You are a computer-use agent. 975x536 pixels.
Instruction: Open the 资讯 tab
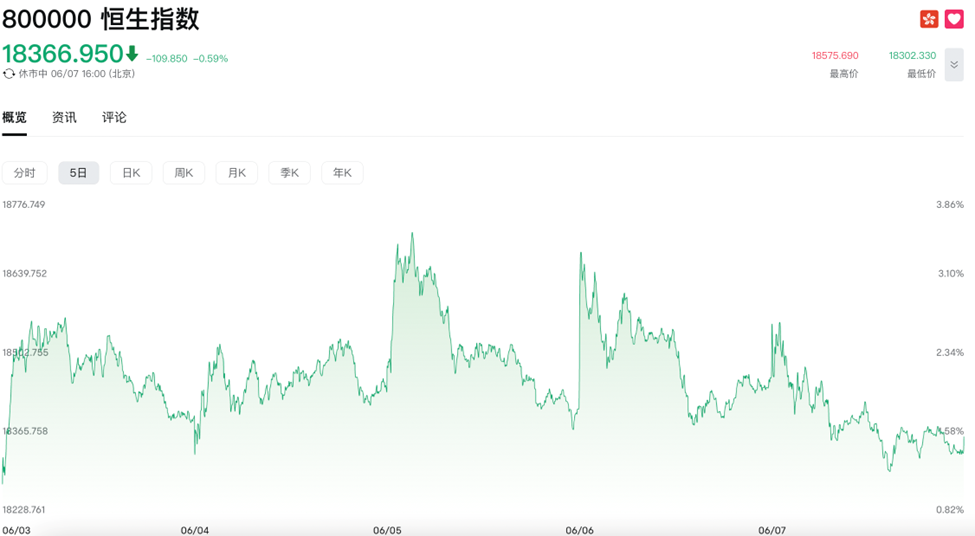[x=64, y=117]
